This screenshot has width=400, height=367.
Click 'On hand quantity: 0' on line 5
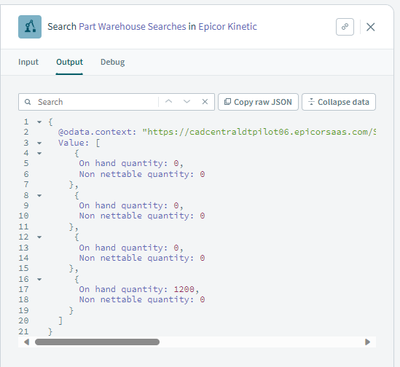click(x=131, y=163)
